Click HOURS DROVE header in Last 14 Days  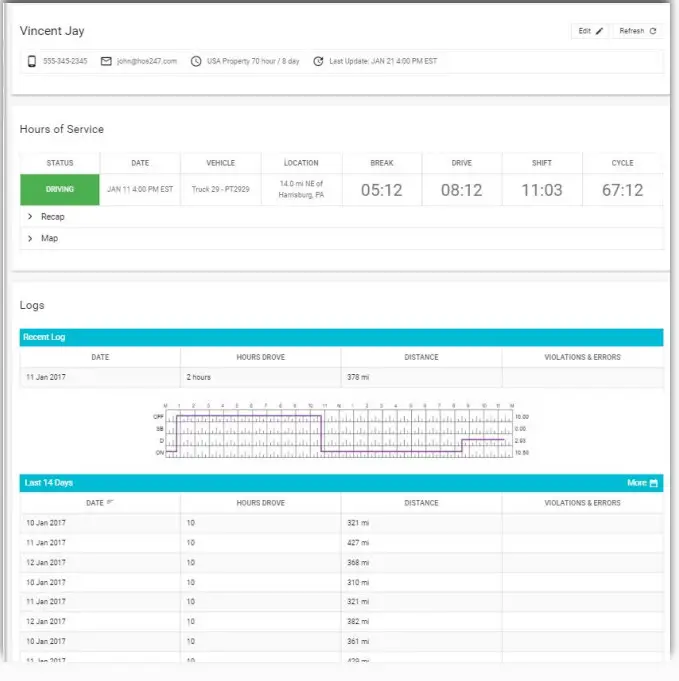coord(261,503)
